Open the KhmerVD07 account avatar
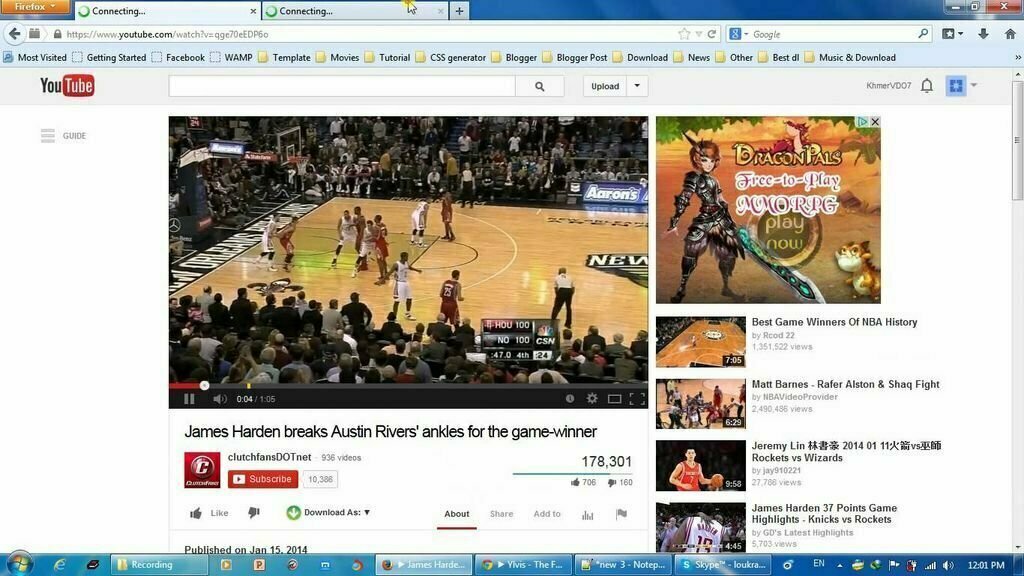1024x576 pixels. [x=956, y=86]
